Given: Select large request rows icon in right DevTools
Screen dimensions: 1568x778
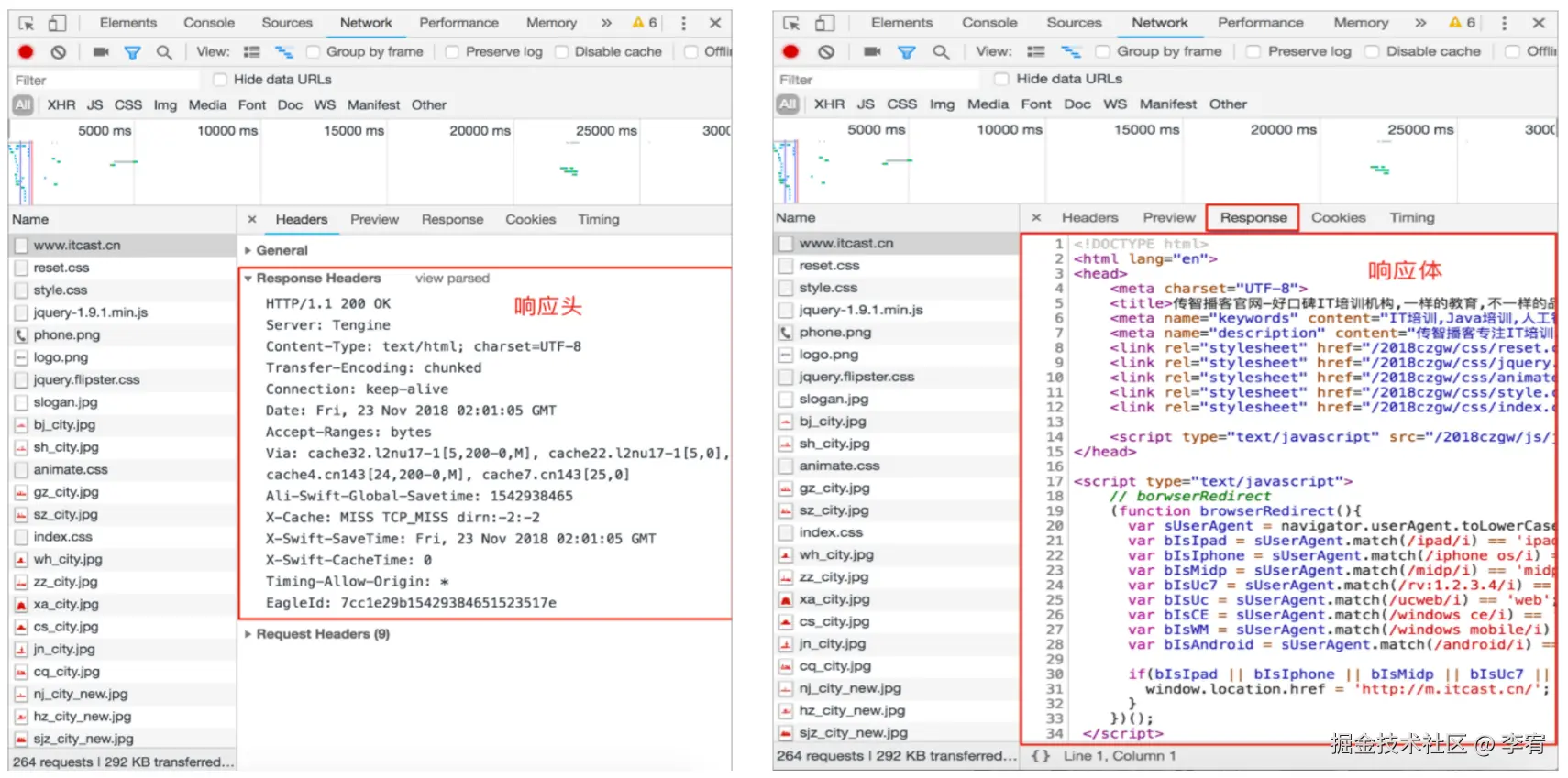Looking at the screenshot, I should [x=1036, y=52].
